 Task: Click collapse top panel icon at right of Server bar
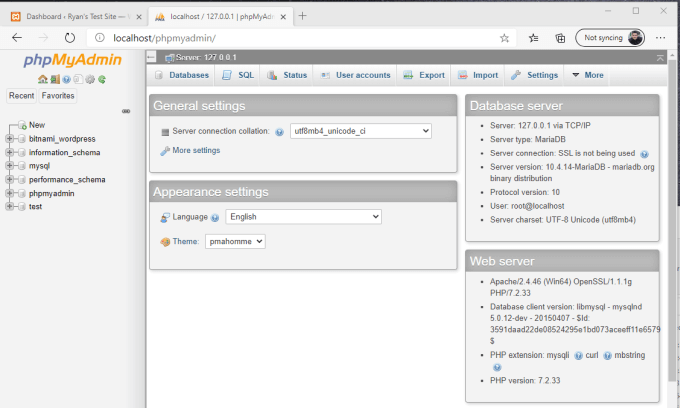coord(660,58)
